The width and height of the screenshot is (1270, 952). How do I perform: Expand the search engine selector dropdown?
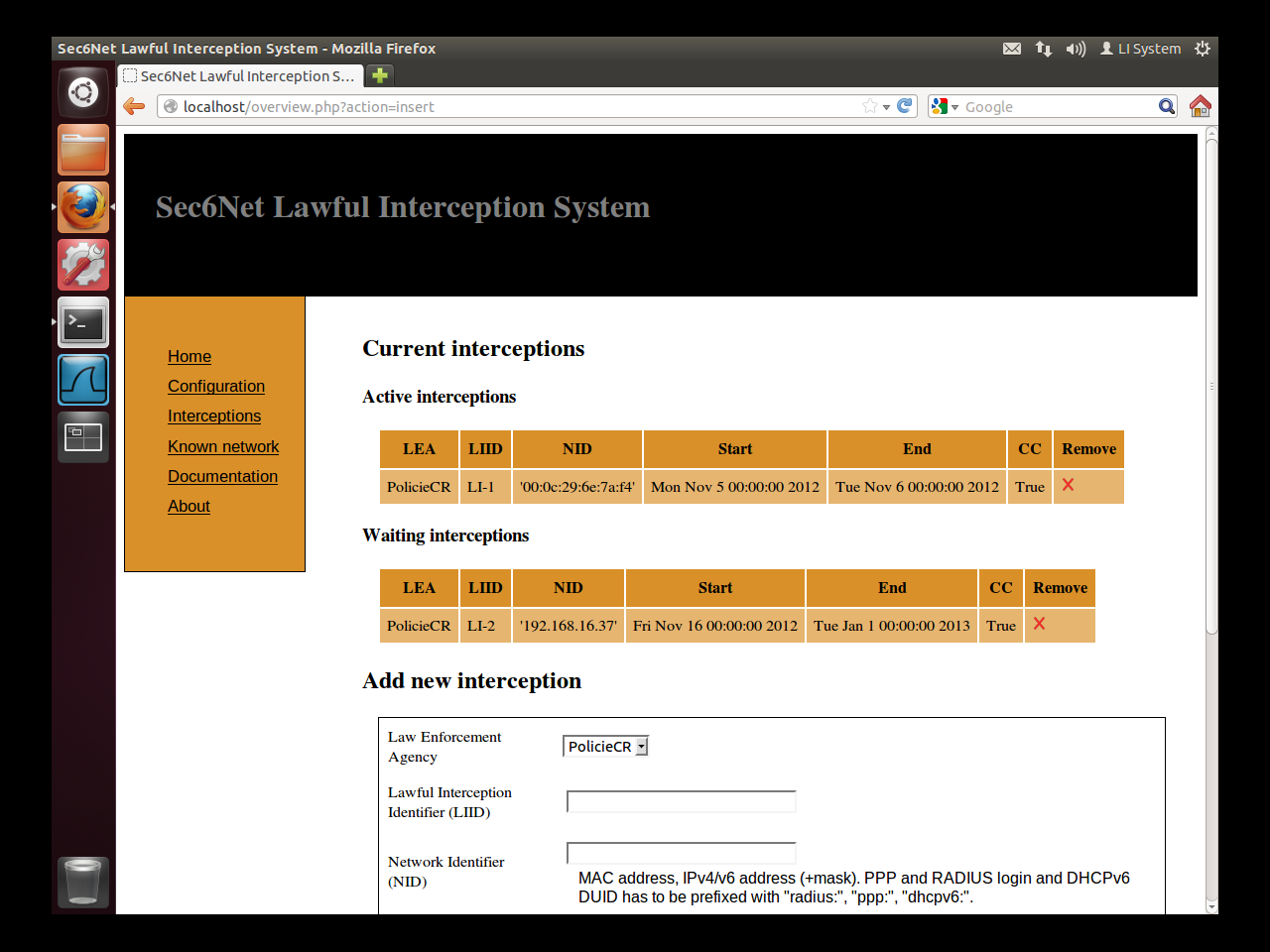[945, 107]
